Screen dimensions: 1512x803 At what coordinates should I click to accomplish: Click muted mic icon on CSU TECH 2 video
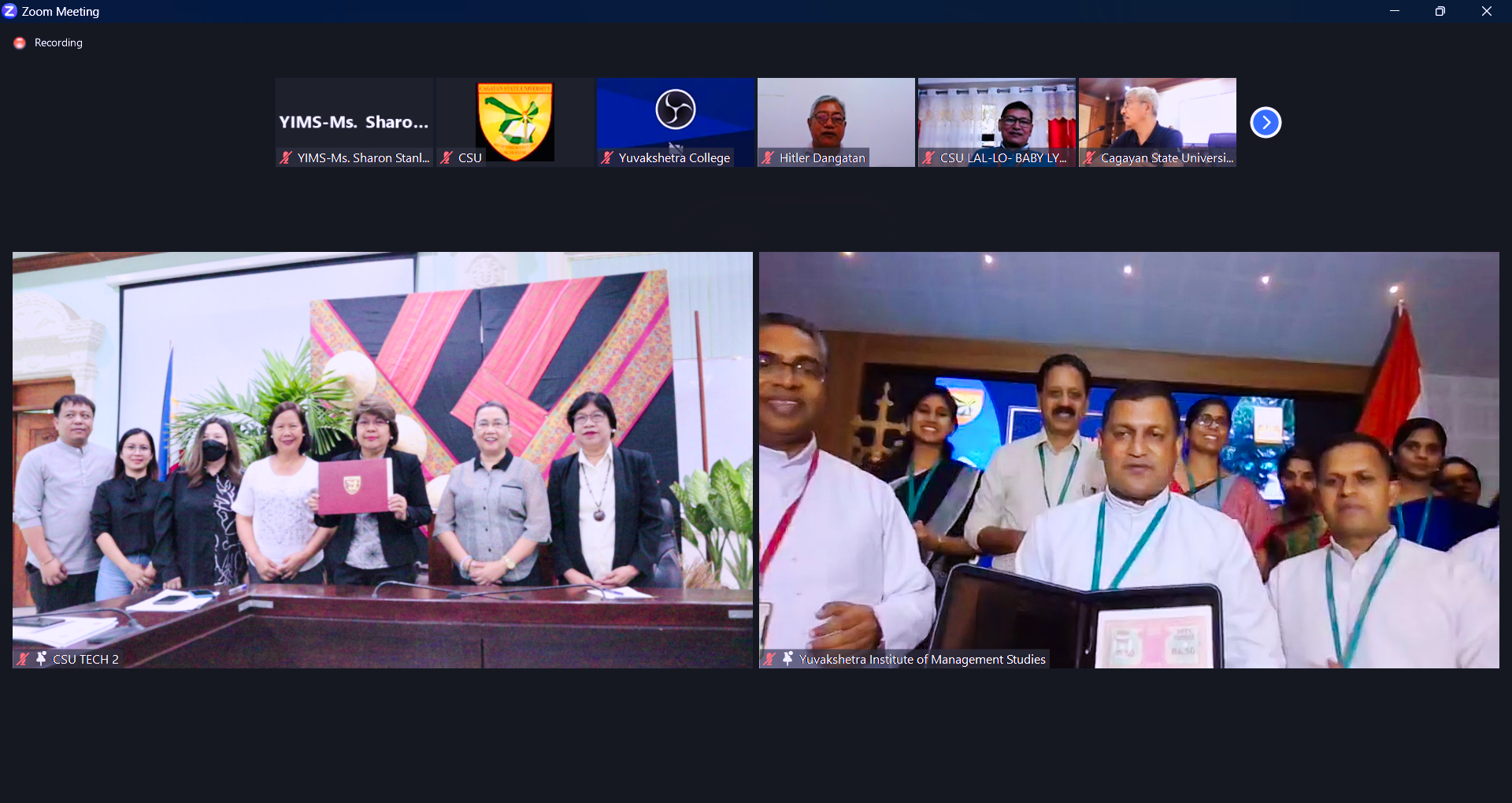click(x=24, y=659)
